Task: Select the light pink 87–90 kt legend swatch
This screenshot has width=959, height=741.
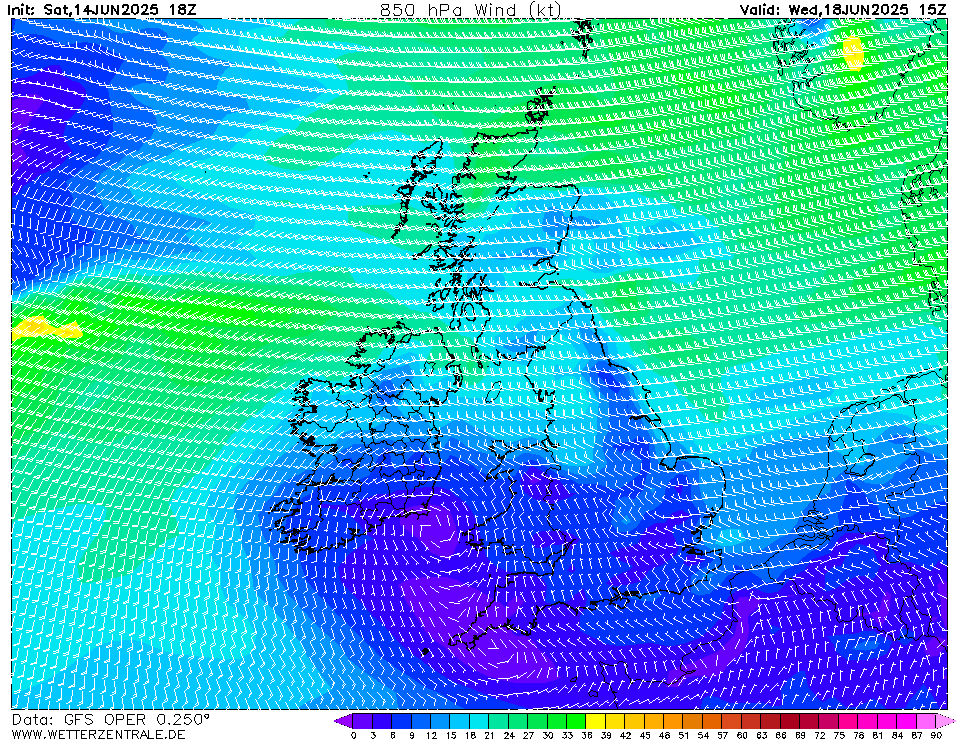Action: pyautogui.click(x=926, y=721)
